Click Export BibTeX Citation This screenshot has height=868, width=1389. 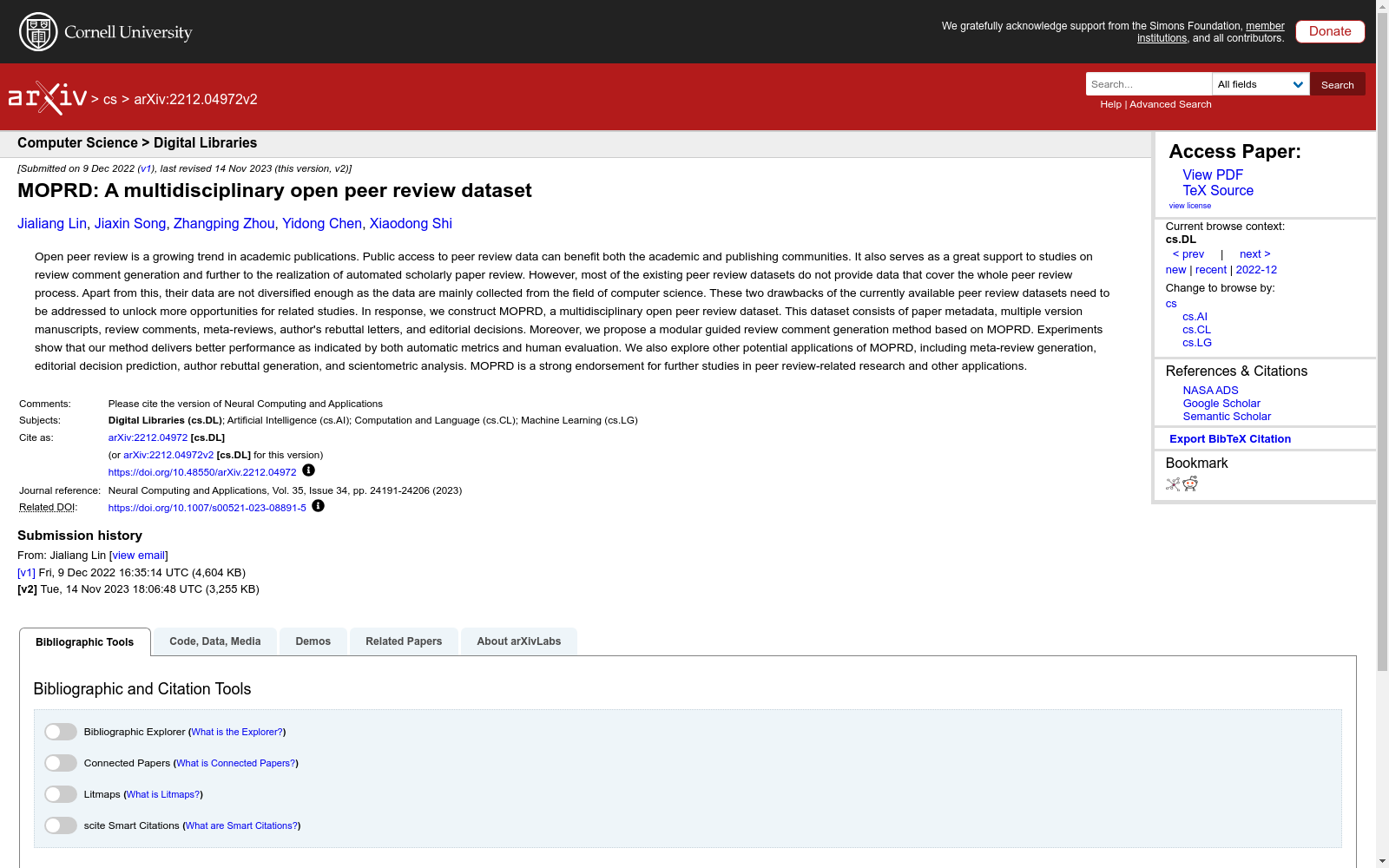(1230, 439)
